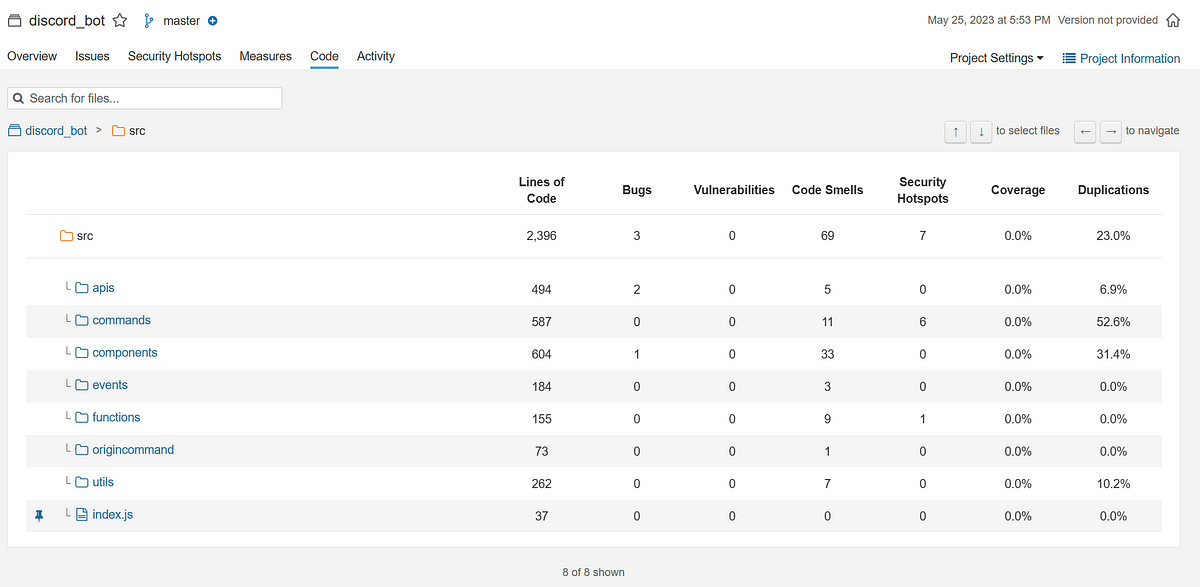The image size is (1200, 587).
Task: Open the functions folder
Action: pos(116,418)
